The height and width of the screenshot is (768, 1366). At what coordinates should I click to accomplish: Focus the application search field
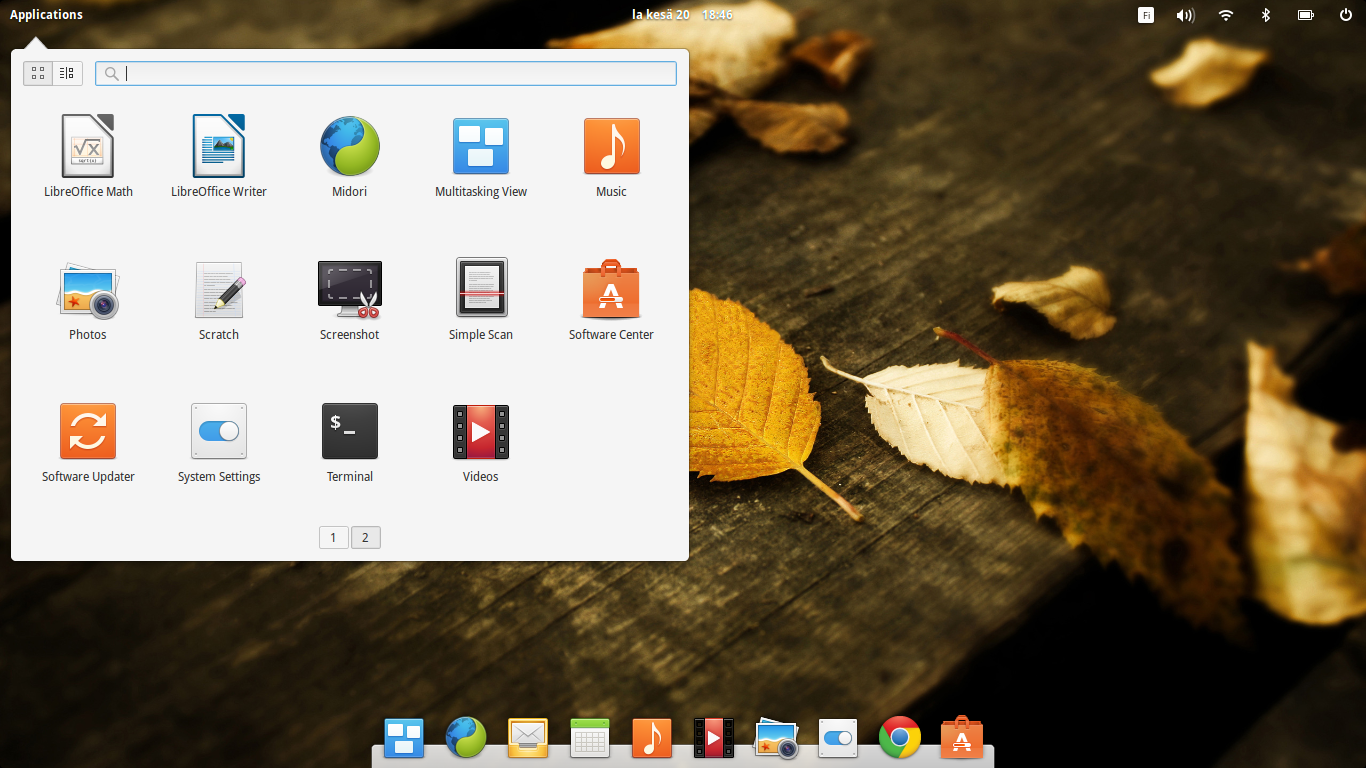(386, 73)
